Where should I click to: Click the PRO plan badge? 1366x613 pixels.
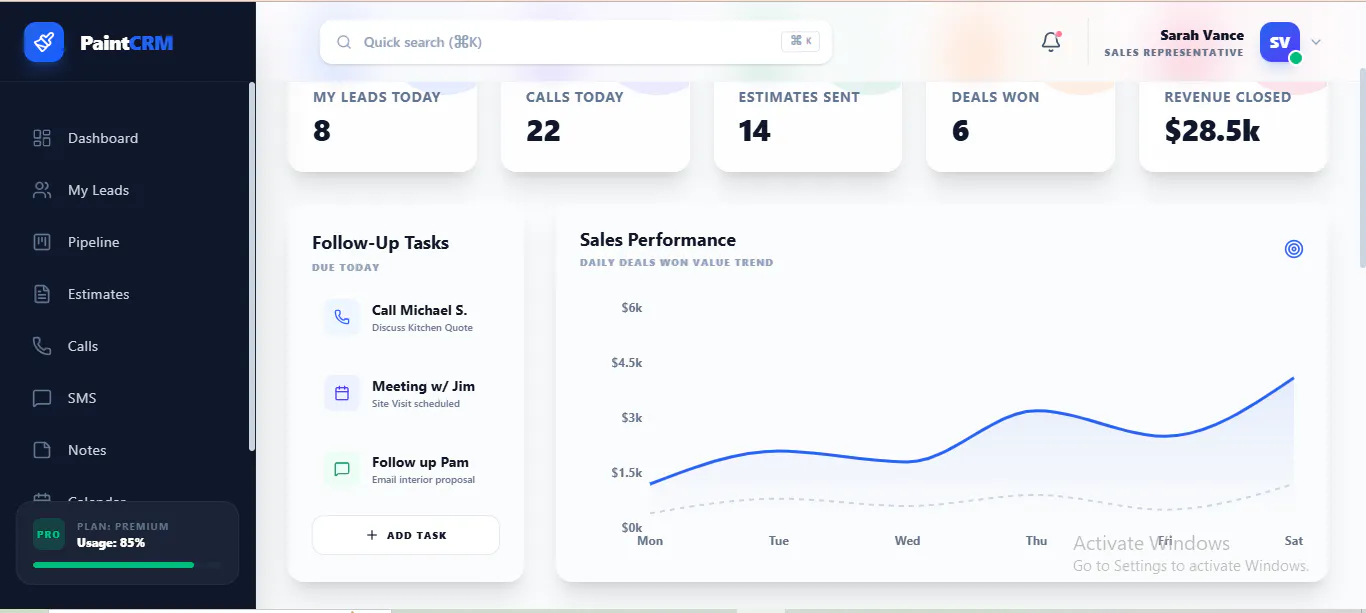(49, 534)
